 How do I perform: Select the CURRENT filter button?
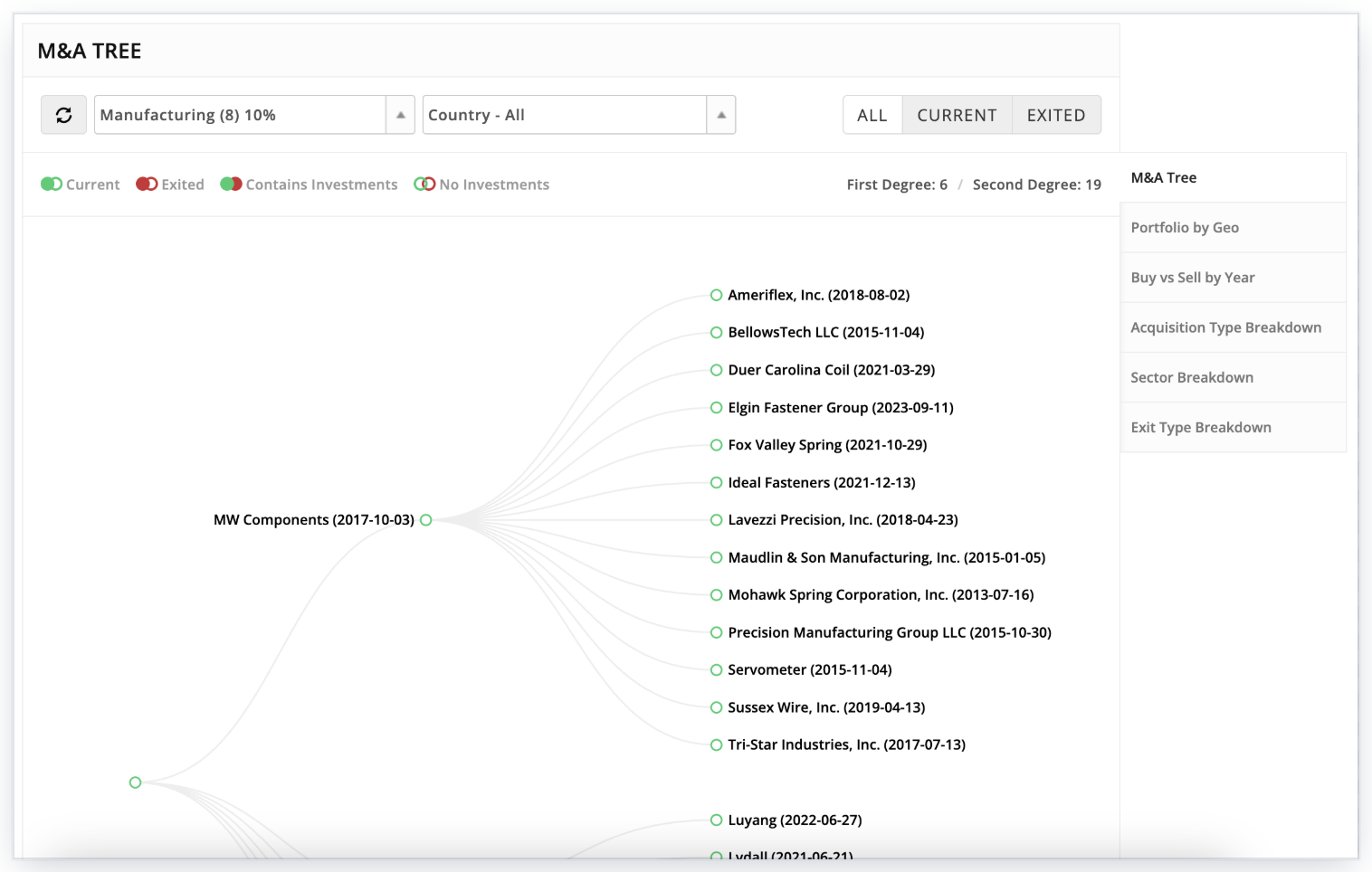(957, 115)
